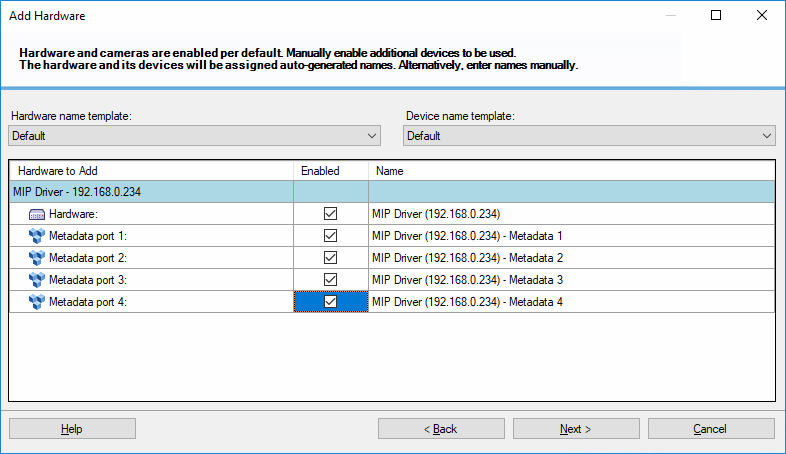This screenshot has height=454, width=786.
Task: Edit the Metadata 2 name field
Action: point(571,258)
